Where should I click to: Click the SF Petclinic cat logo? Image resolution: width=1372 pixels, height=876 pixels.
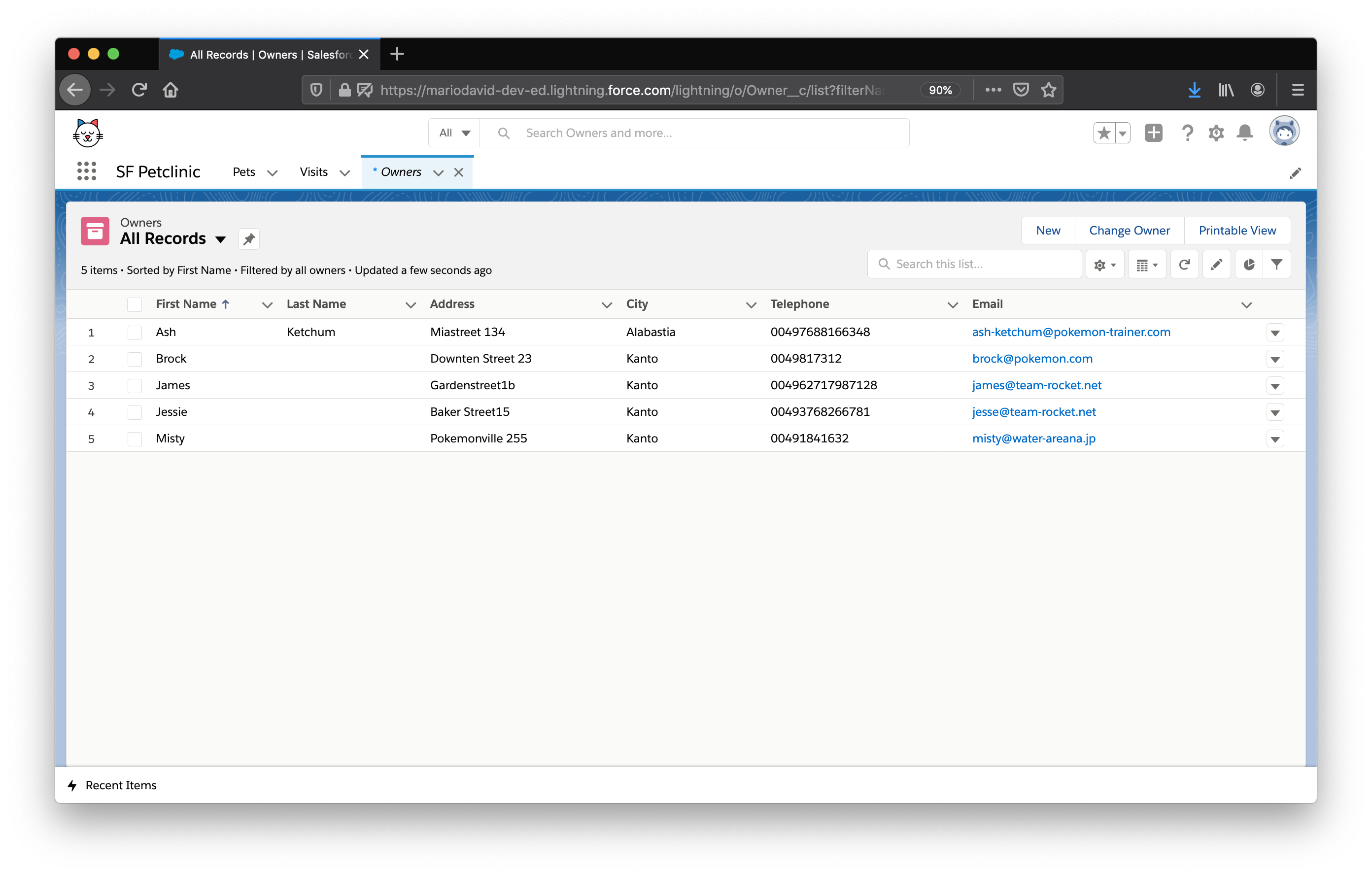click(x=88, y=133)
